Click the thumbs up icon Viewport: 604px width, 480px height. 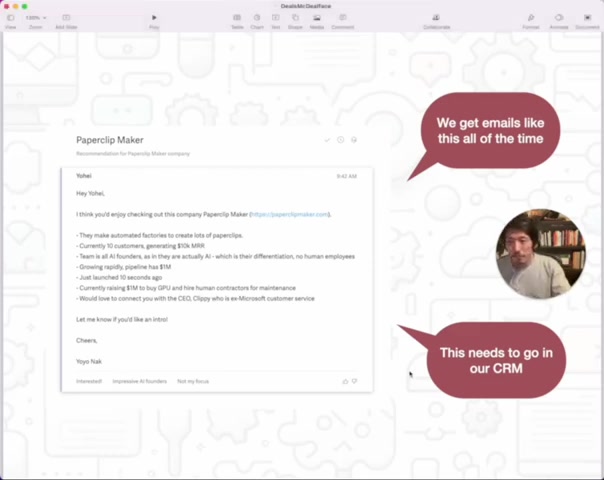click(345, 381)
